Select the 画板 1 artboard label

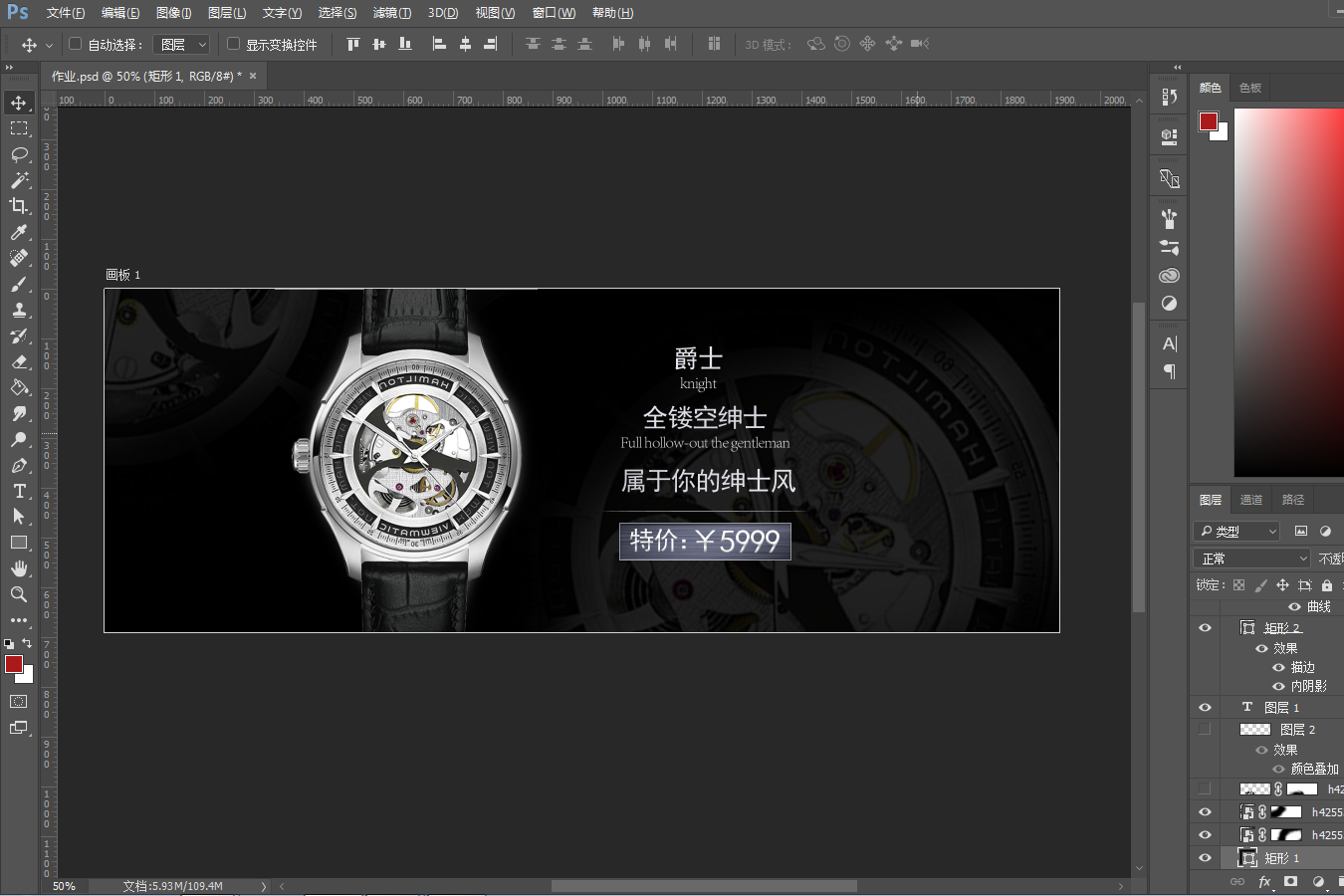pos(123,275)
